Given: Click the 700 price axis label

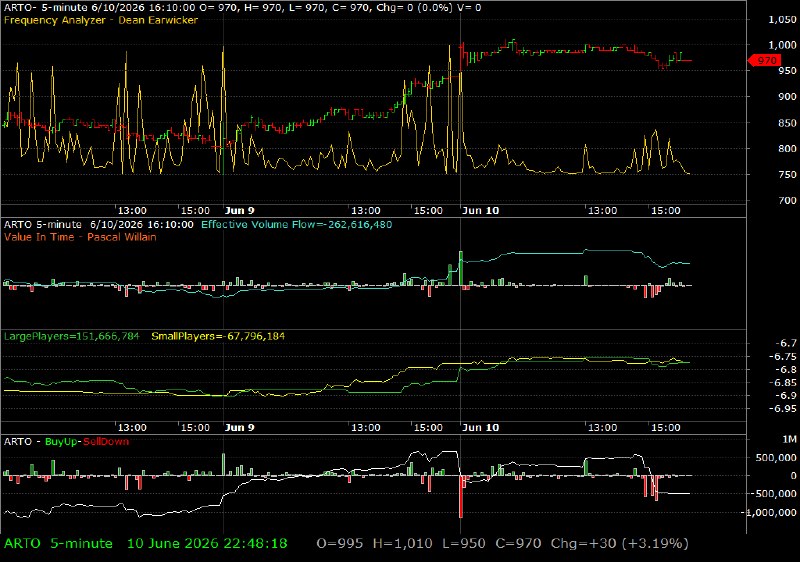Looking at the screenshot, I should [787, 200].
